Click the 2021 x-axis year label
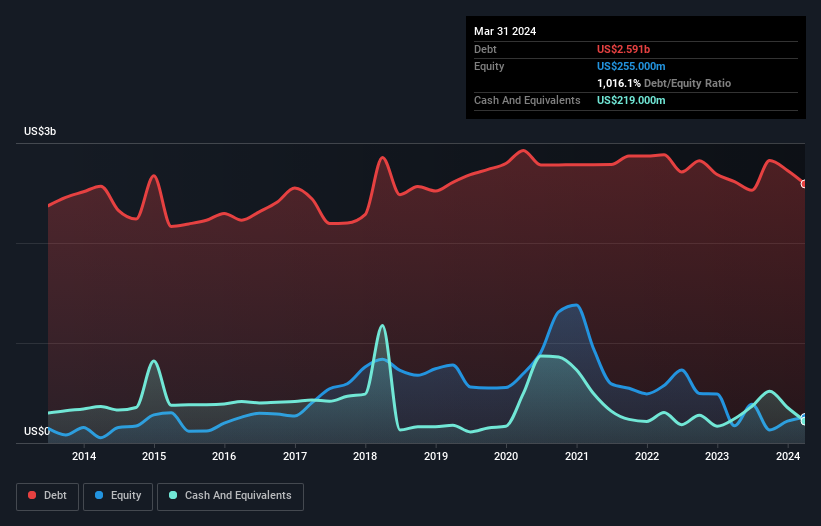The height and width of the screenshot is (526, 821). 576,456
